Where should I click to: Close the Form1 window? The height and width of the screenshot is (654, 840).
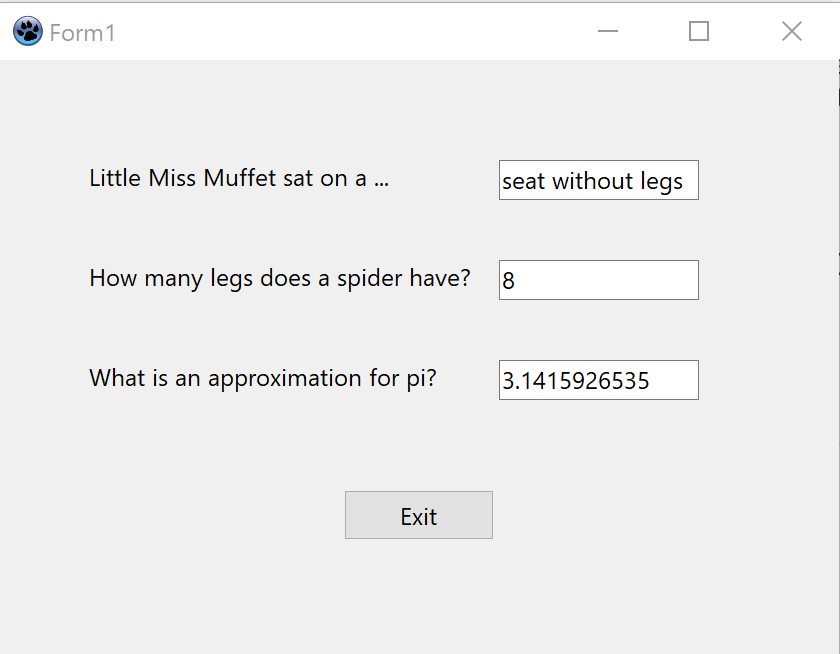(791, 32)
